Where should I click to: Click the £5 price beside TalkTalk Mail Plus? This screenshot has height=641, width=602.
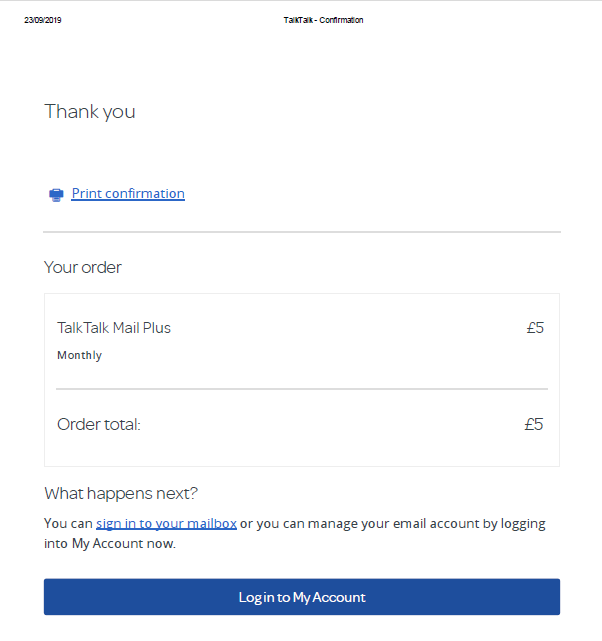535,328
